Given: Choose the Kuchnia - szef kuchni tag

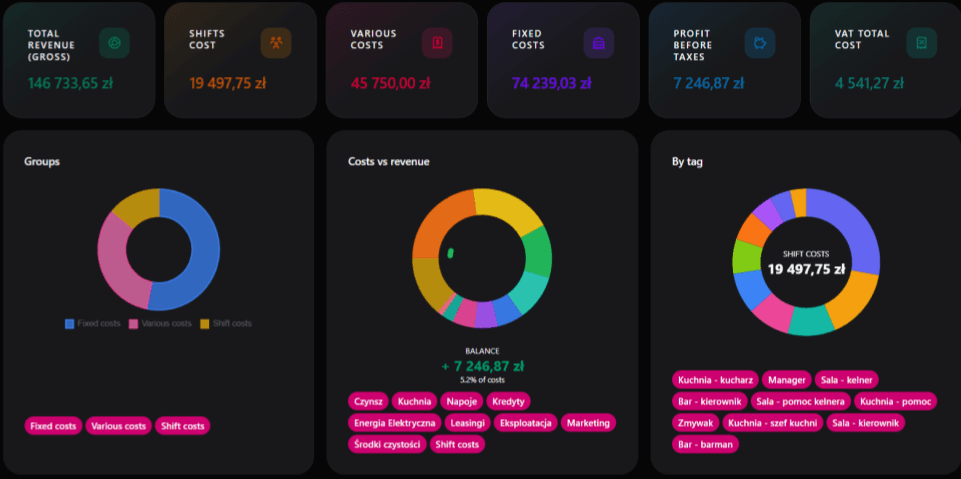Looking at the screenshot, I should coord(773,423).
